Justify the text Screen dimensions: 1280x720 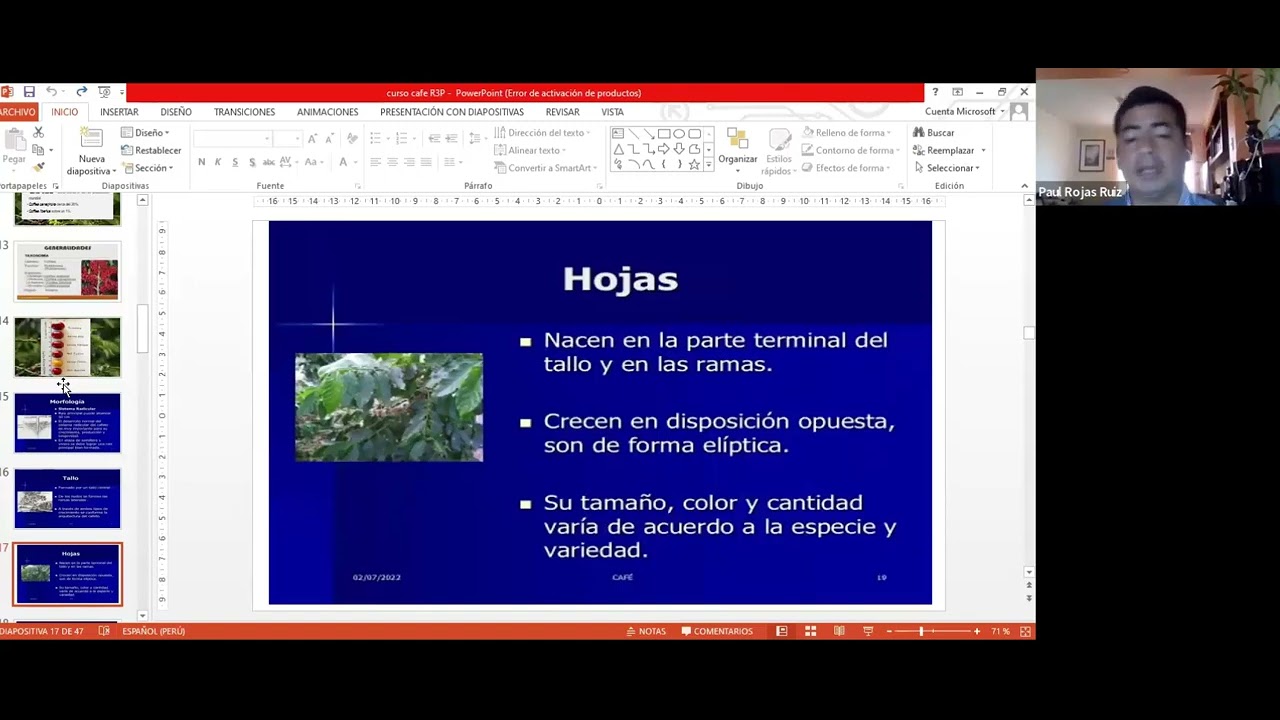(426, 162)
